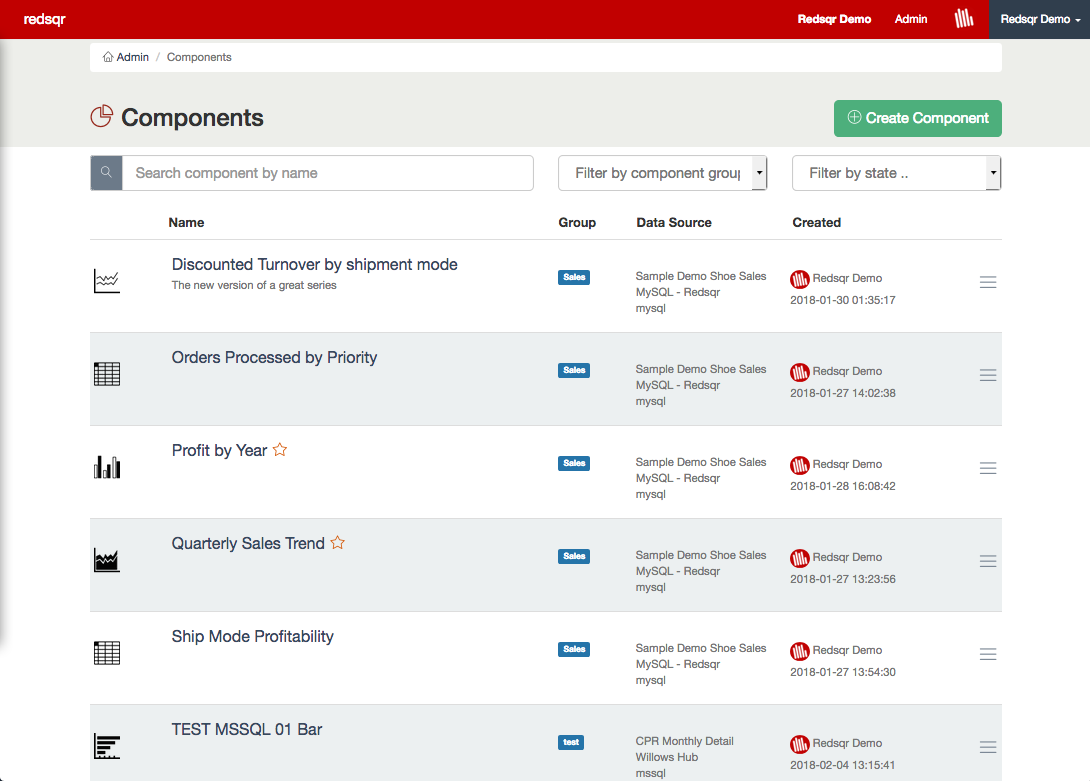Click 'The new version of a great series' description
Screen dimensions: 1090x781
point(254,285)
